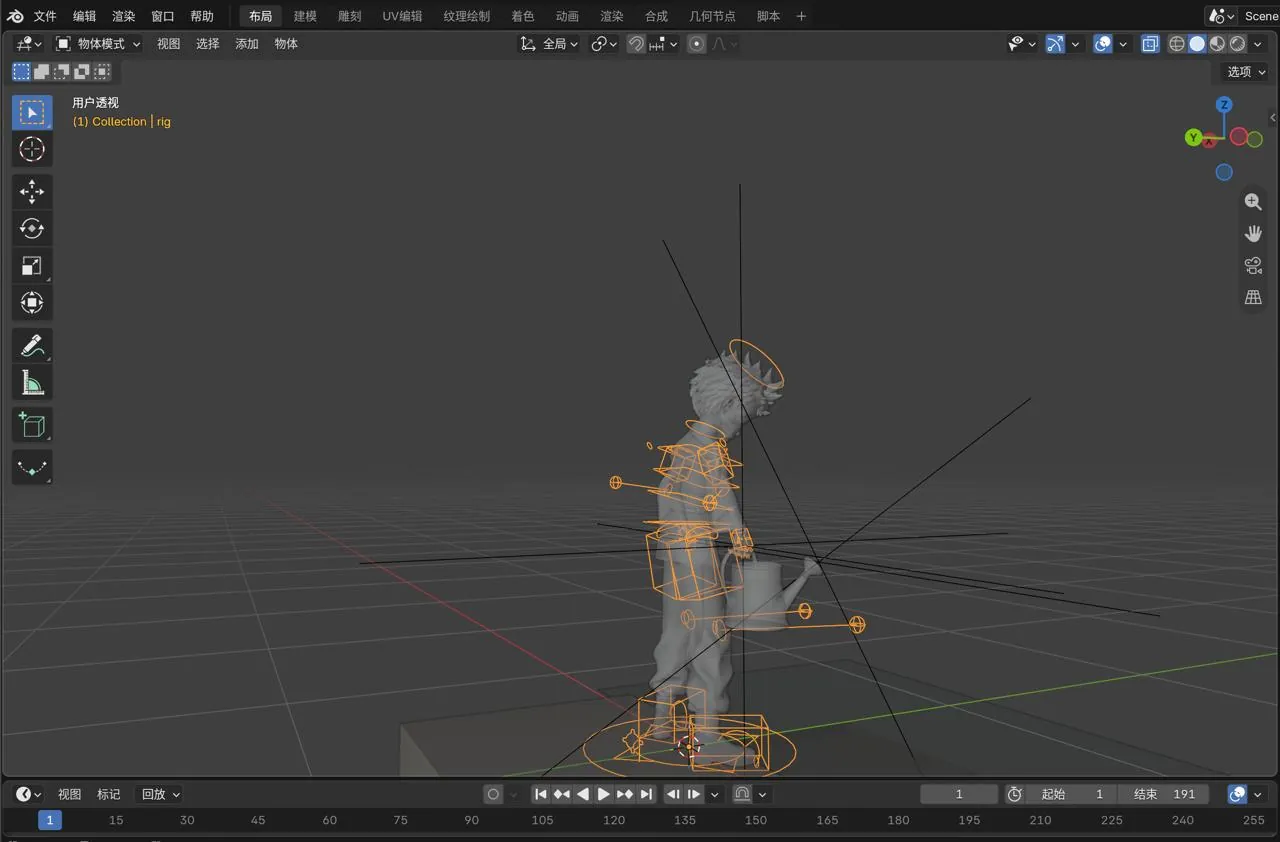Choose the Annotate pencil tool
Image resolution: width=1280 pixels, height=842 pixels.
coord(32,346)
